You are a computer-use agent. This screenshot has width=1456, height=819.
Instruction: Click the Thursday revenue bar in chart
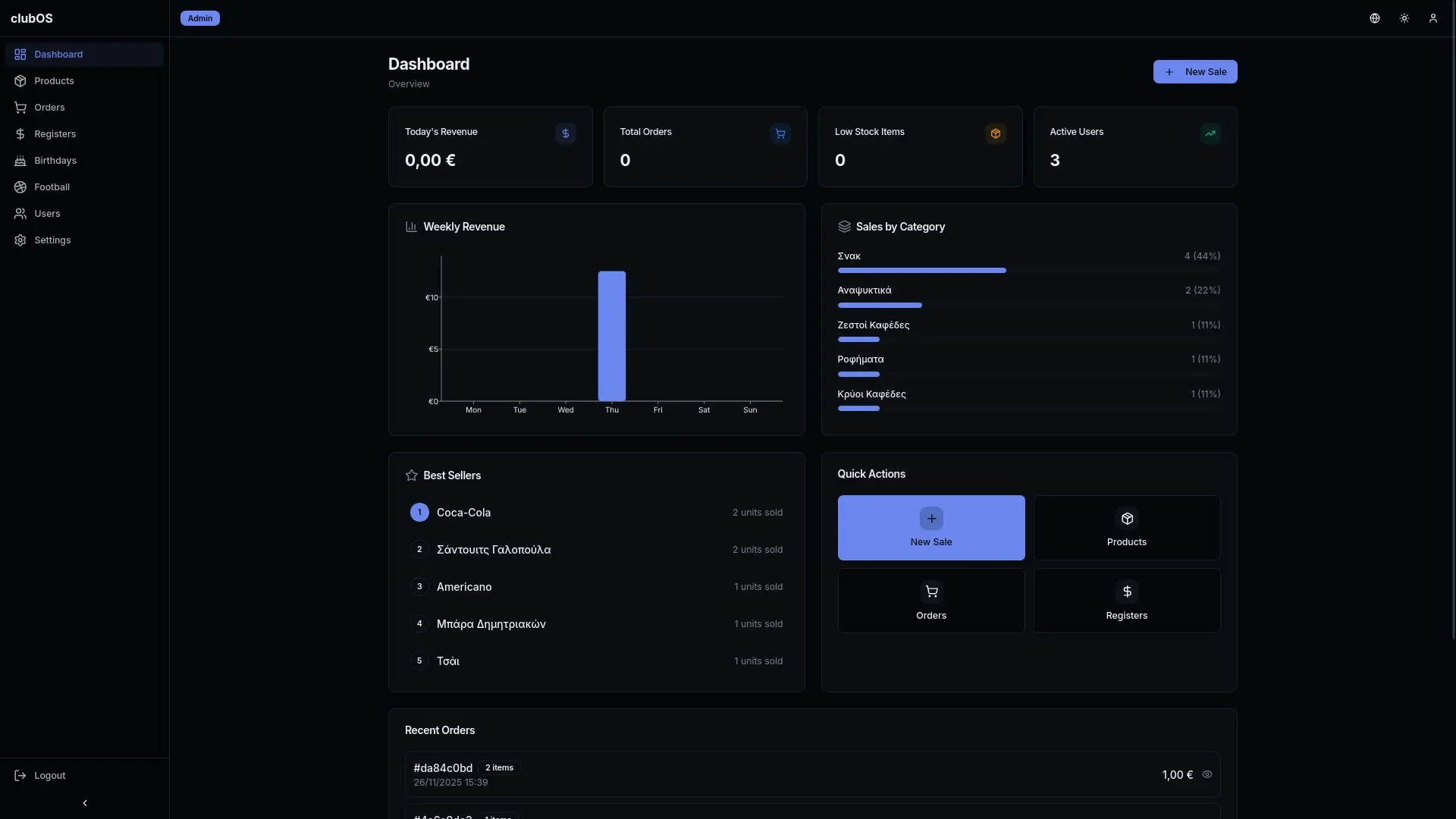pos(611,336)
